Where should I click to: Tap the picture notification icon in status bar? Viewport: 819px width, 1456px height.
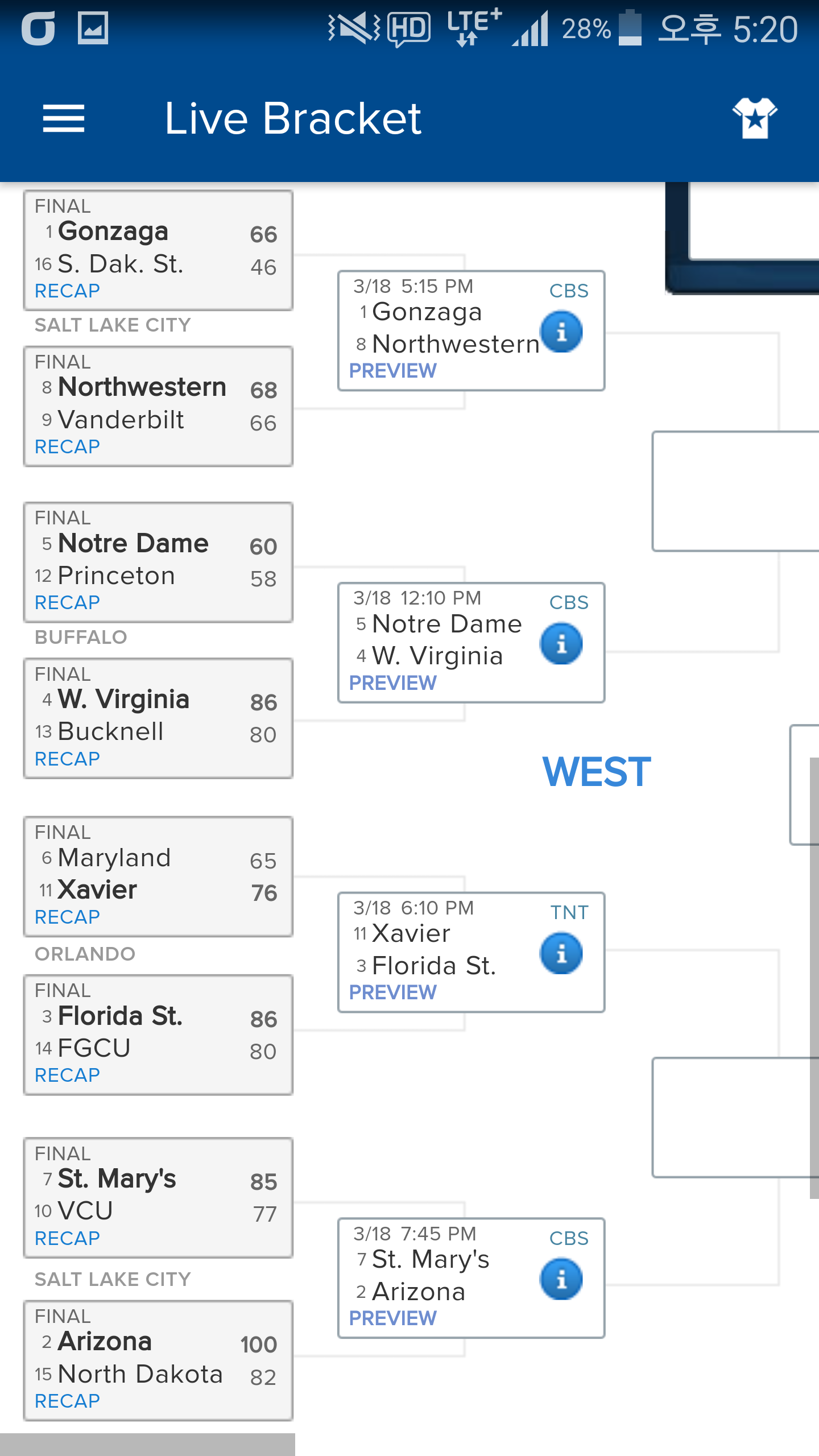pos(93,28)
